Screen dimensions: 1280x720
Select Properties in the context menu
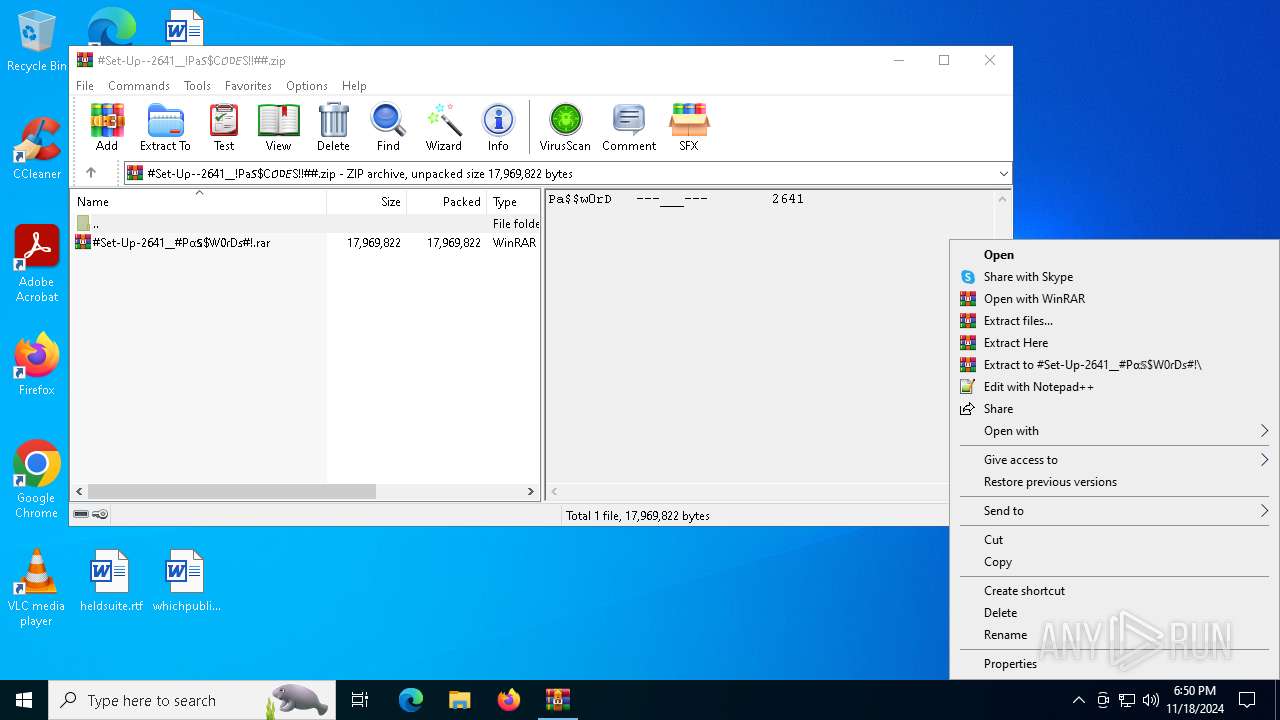tap(1010, 664)
